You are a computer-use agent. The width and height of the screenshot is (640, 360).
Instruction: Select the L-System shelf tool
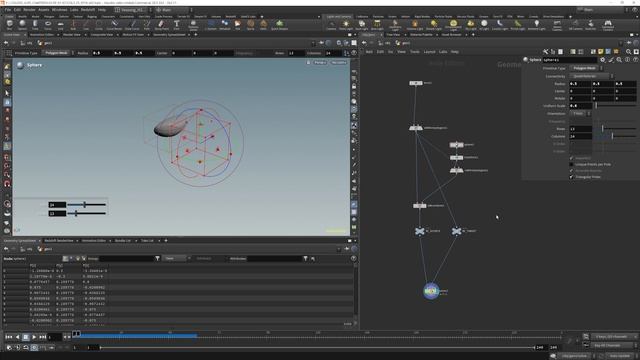pos(211,25)
